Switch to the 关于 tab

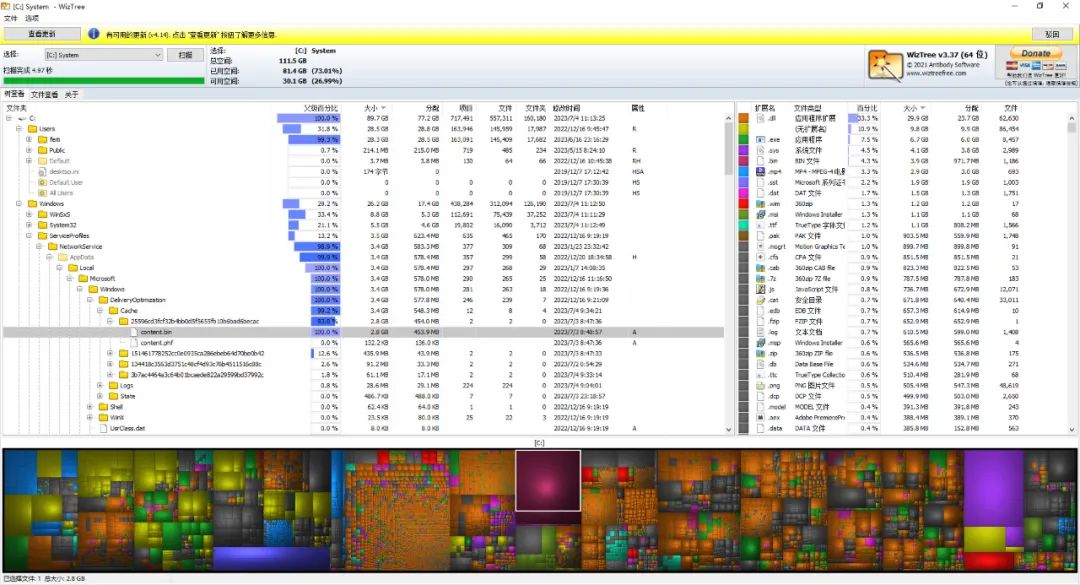(x=72, y=94)
